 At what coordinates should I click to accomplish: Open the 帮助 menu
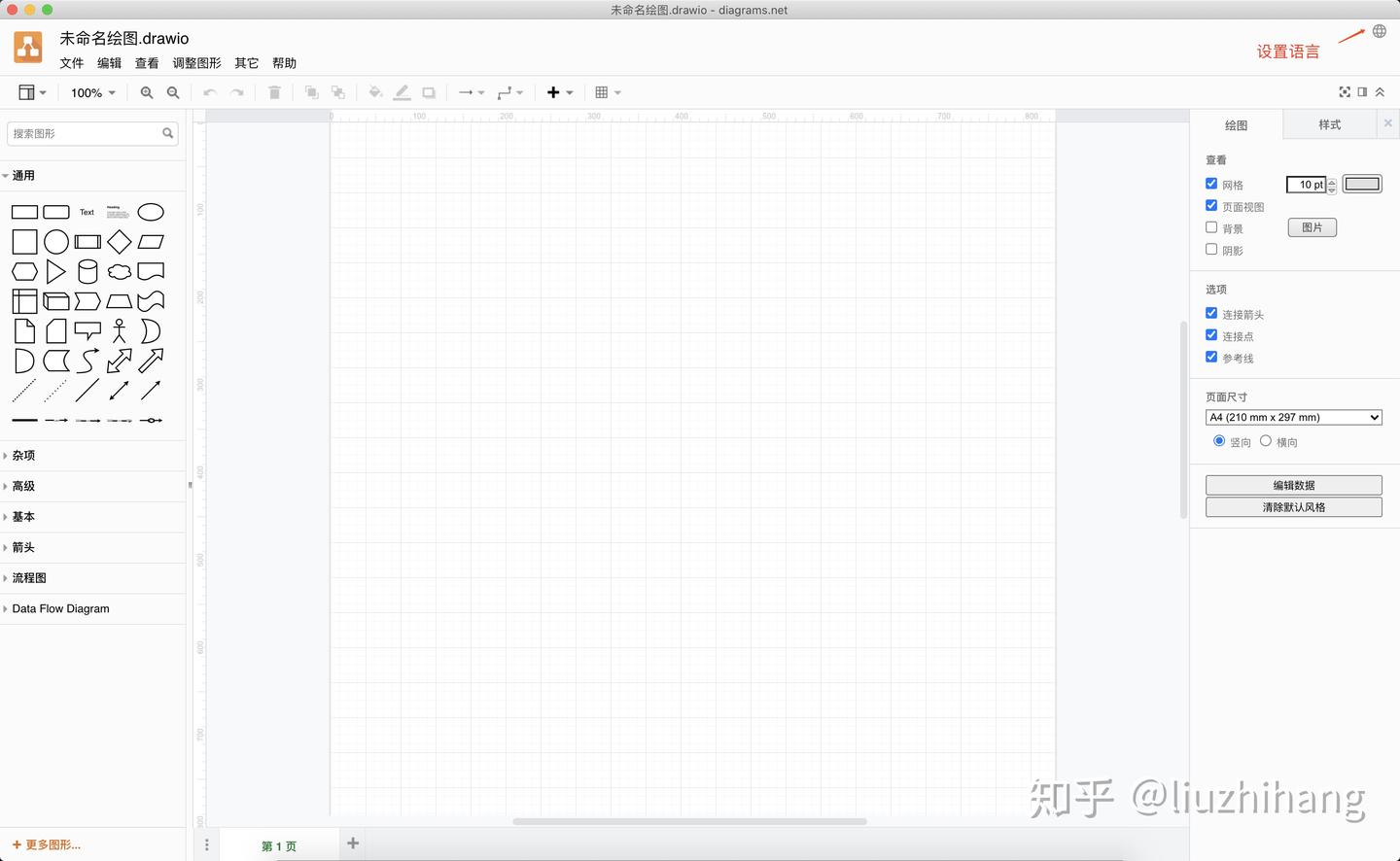(285, 63)
